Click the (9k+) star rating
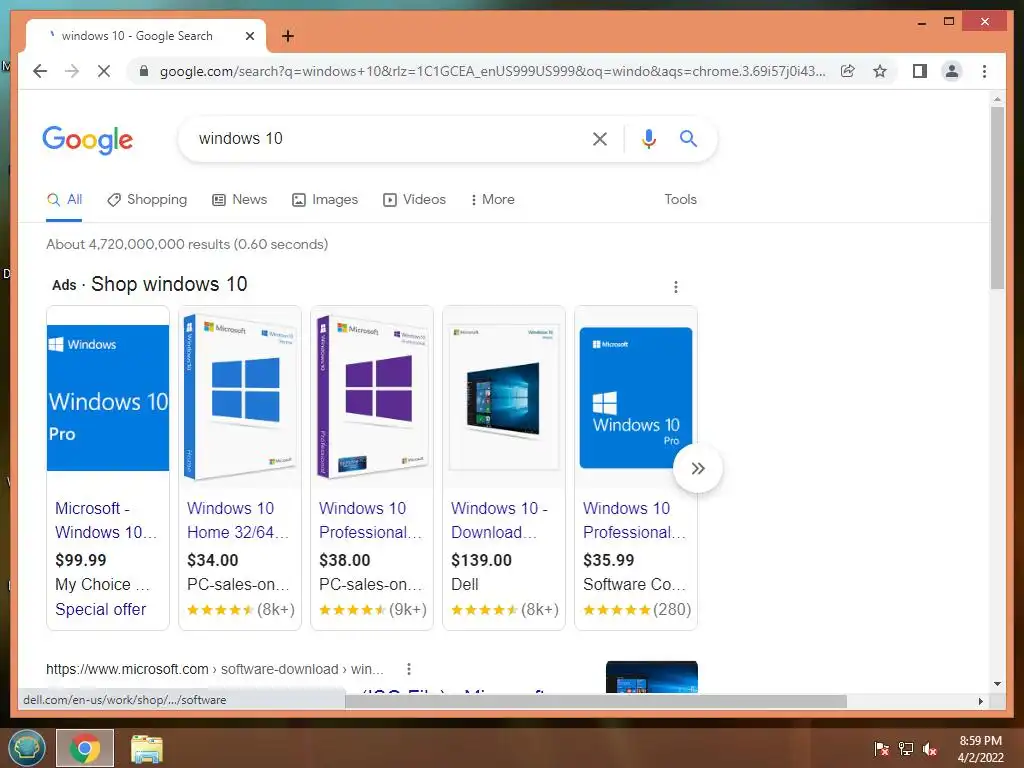Viewport: 1024px width, 768px height. click(372, 609)
